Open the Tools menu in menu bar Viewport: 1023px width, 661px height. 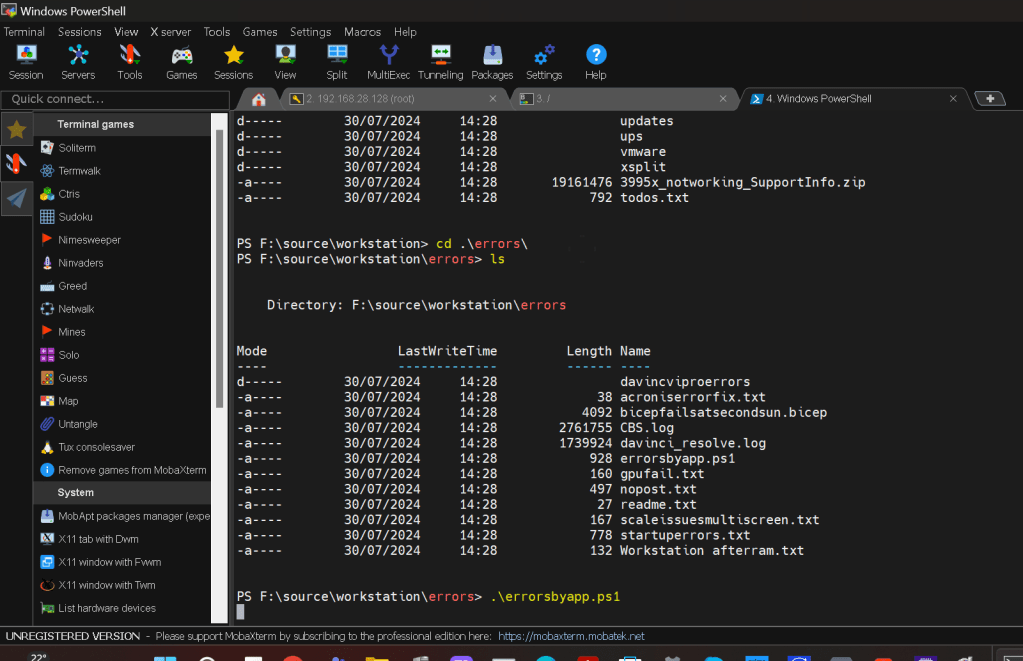click(217, 32)
